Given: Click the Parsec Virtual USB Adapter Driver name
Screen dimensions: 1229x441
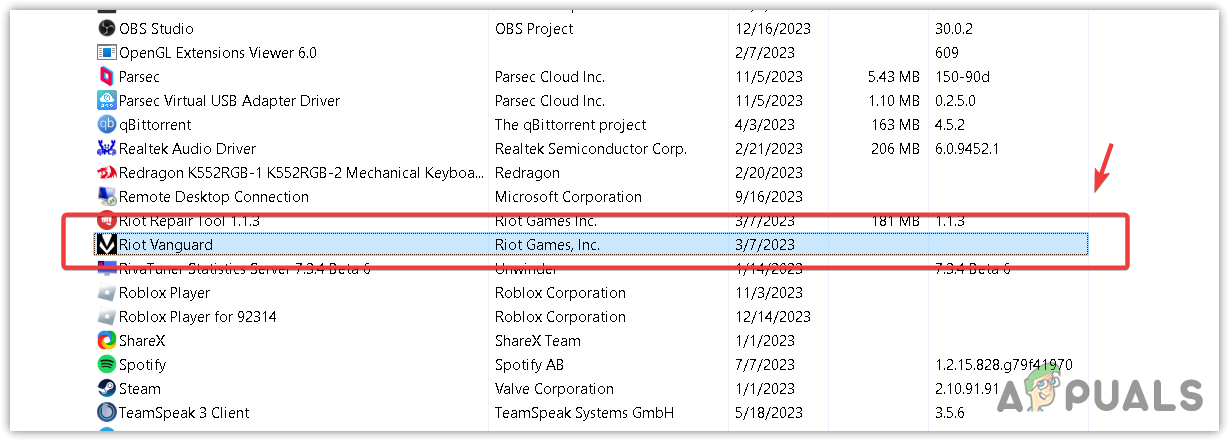Looking at the screenshot, I should pyautogui.click(x=229, y=101).
